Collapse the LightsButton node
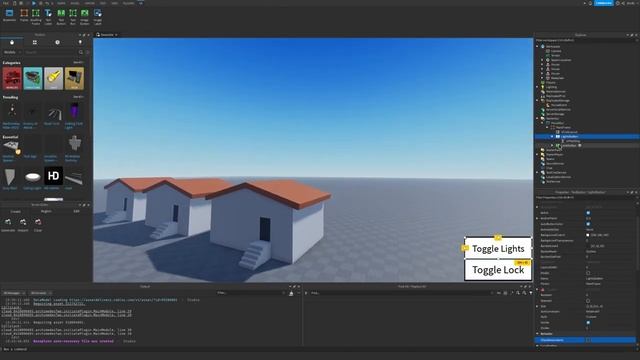The height and width of the screenshot is (360, 640). coord(552,136)
